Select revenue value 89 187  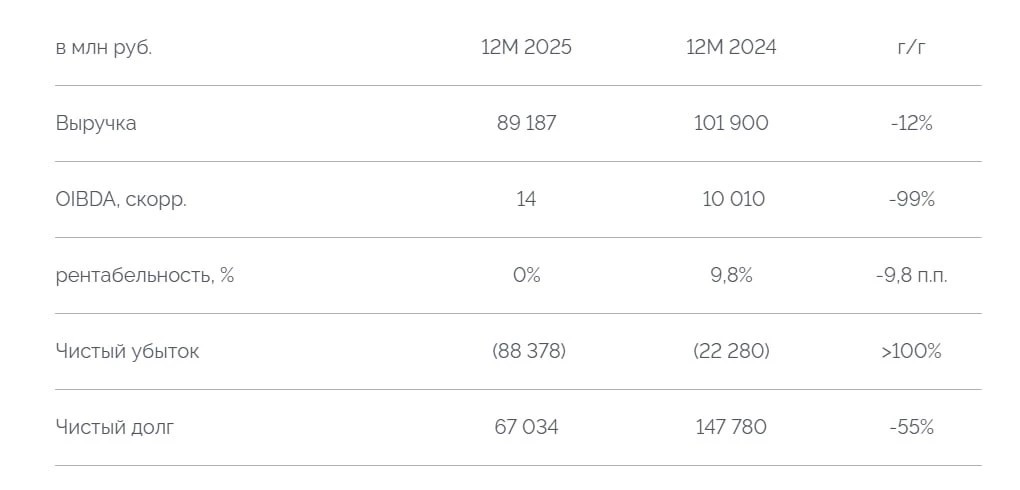pyautogui.click(x=526, y=124)
